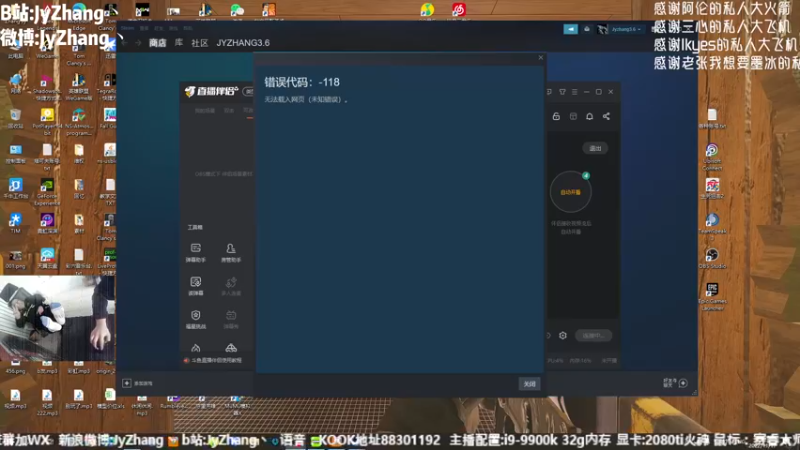Open the Steam 社区 tab
This screenshot has width=800, height=450.
tap(199, 43)
